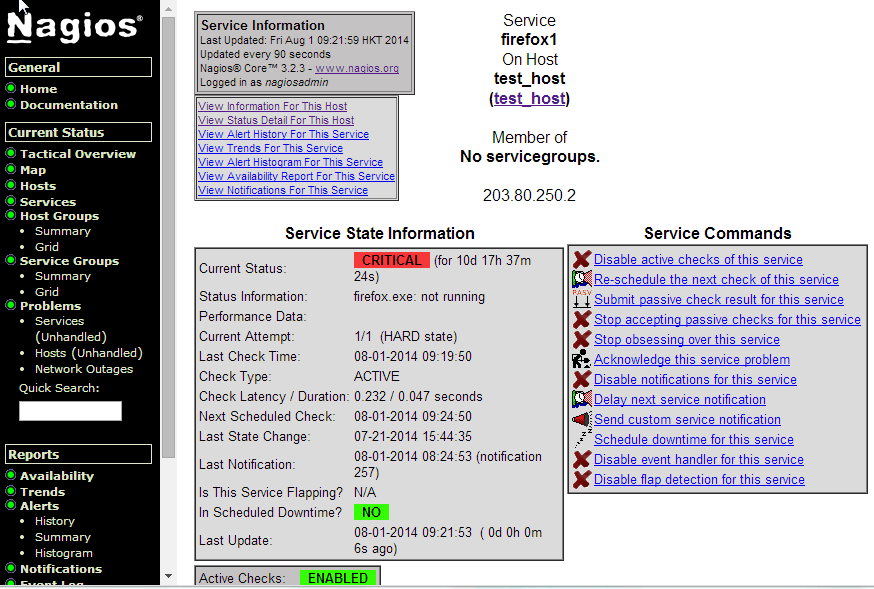Open the Map view
874x589 pixels.
[33, 170]
